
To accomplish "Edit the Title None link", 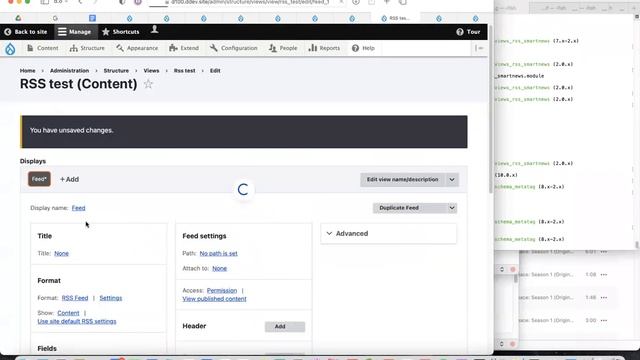I will tap(61, 253).
